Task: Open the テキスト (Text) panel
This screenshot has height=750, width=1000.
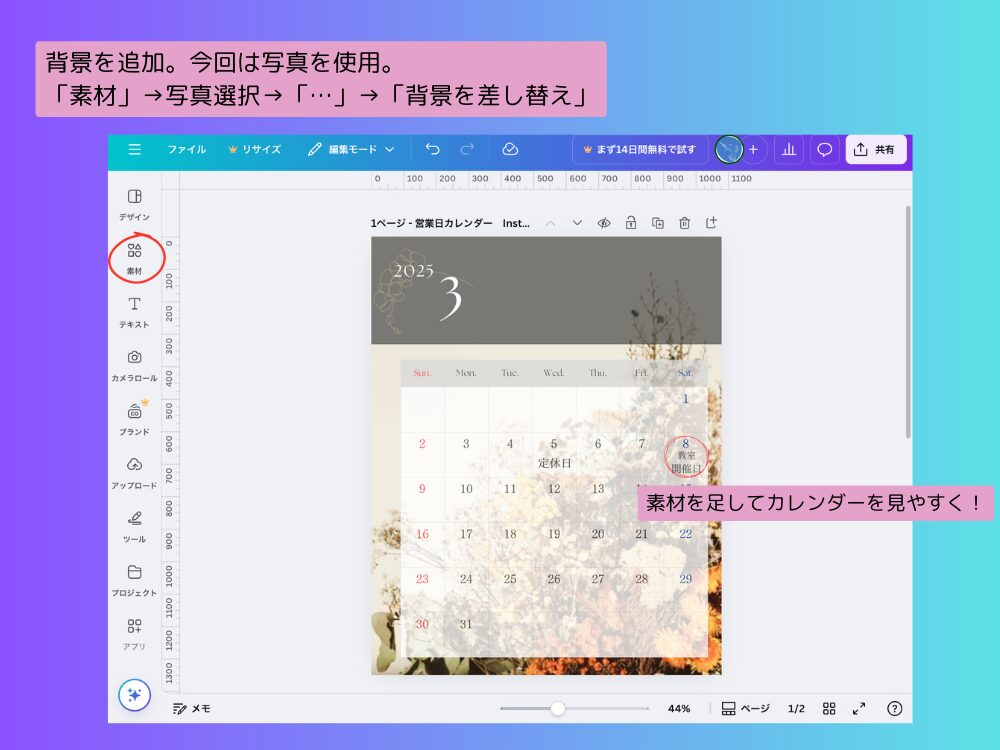Action: coord(135,310)
